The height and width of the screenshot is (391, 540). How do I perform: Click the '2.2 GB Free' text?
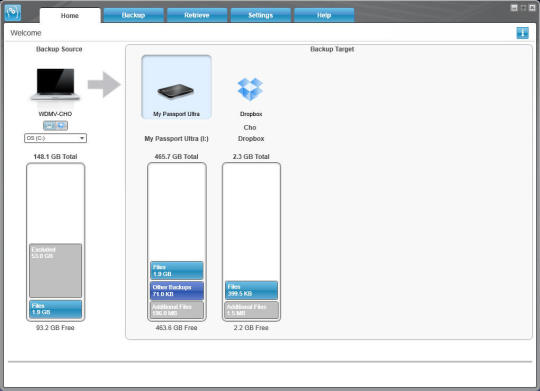coord(251,328)
